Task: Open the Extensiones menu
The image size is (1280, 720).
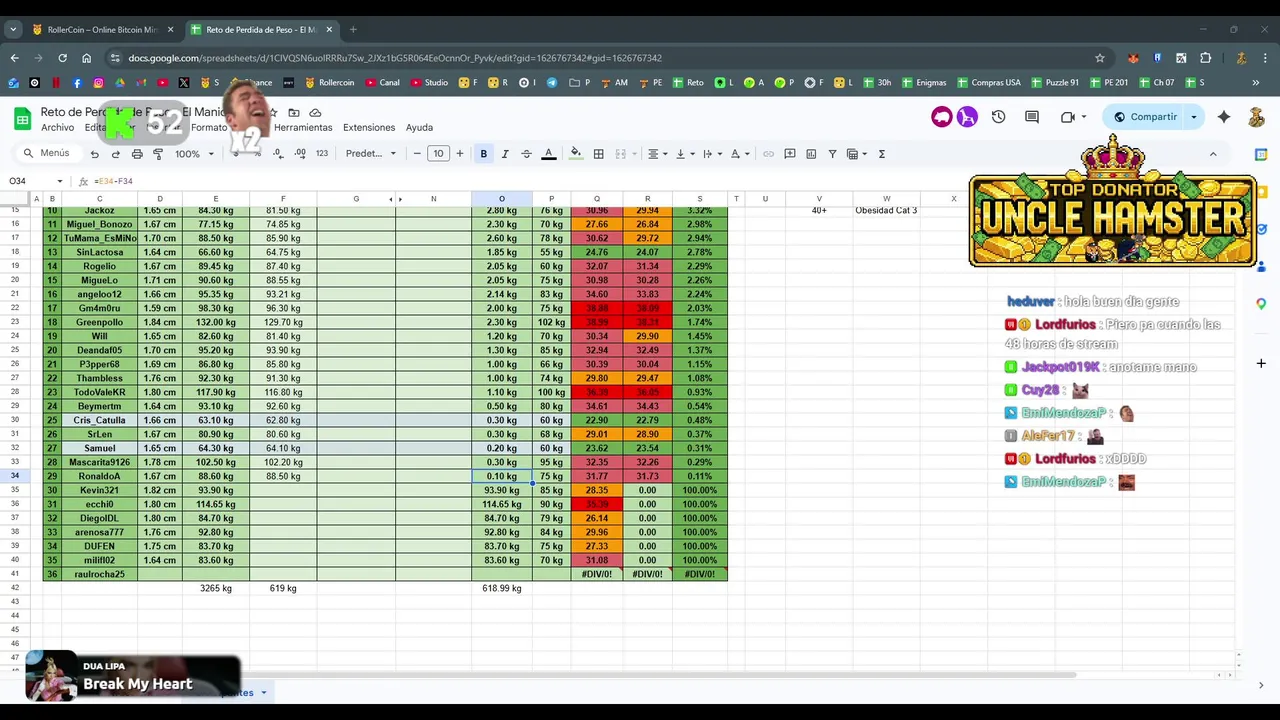Action: [369, 128]
